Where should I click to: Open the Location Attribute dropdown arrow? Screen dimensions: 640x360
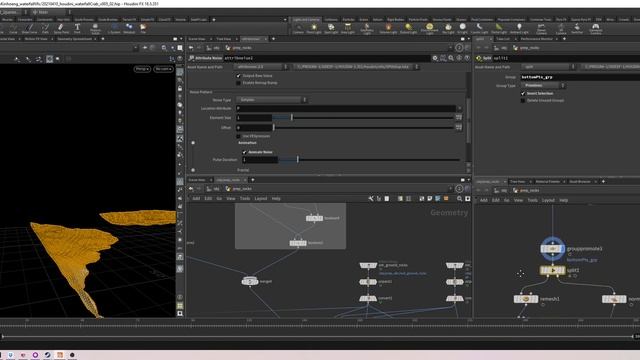pos(460,109)
